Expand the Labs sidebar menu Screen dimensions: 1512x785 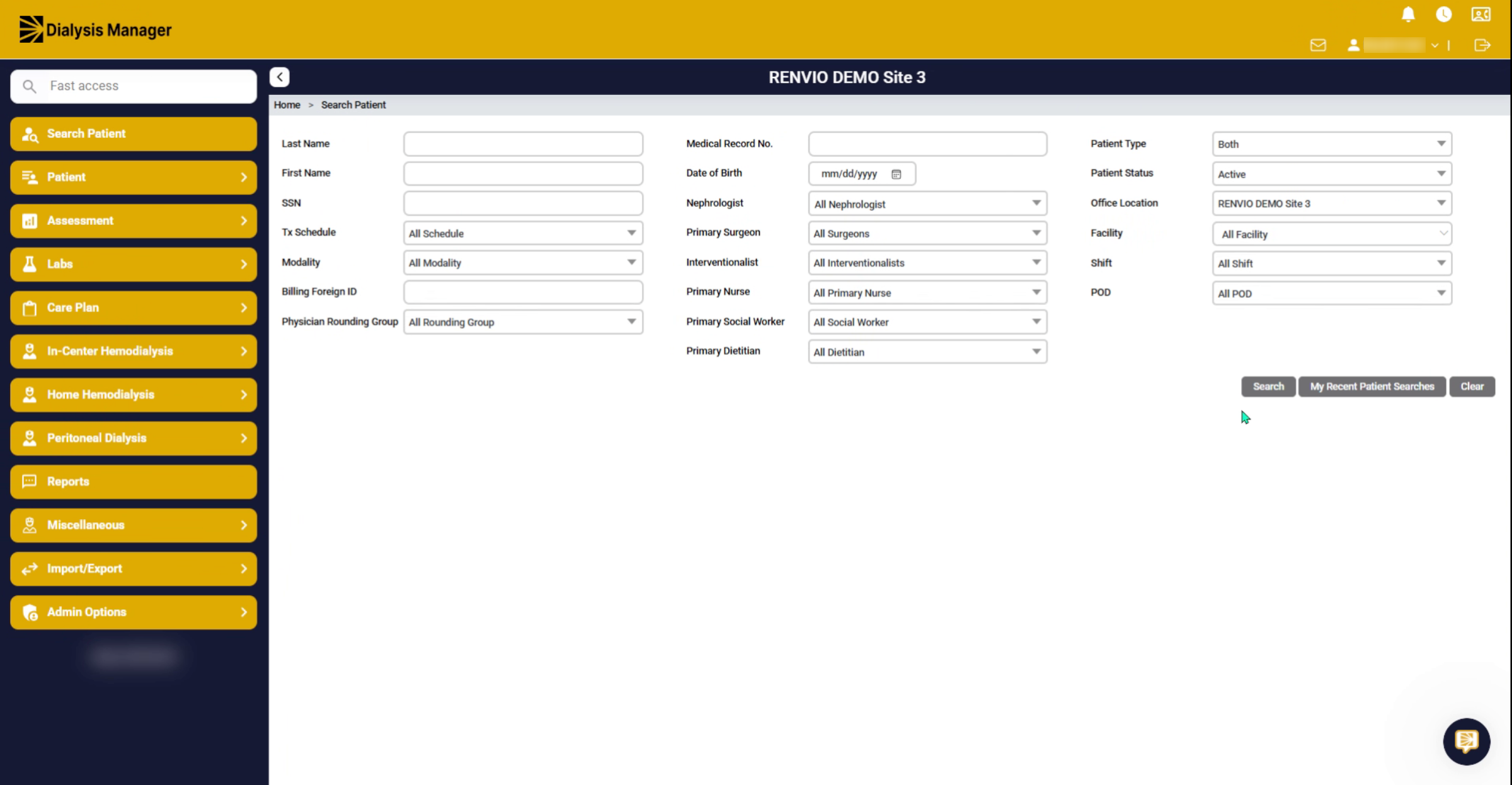(x=134, y=264)
